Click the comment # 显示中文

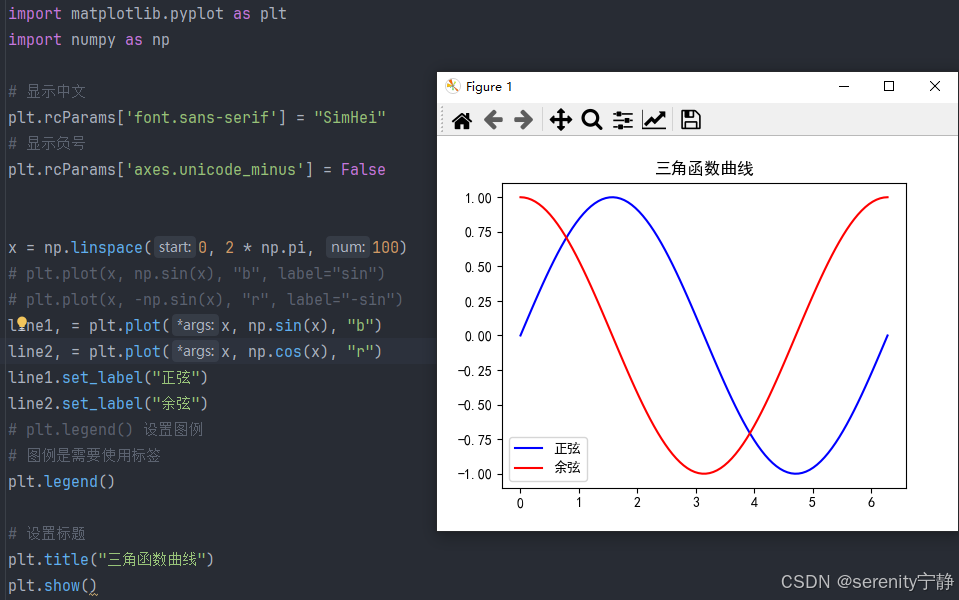(x=46, y=92)
